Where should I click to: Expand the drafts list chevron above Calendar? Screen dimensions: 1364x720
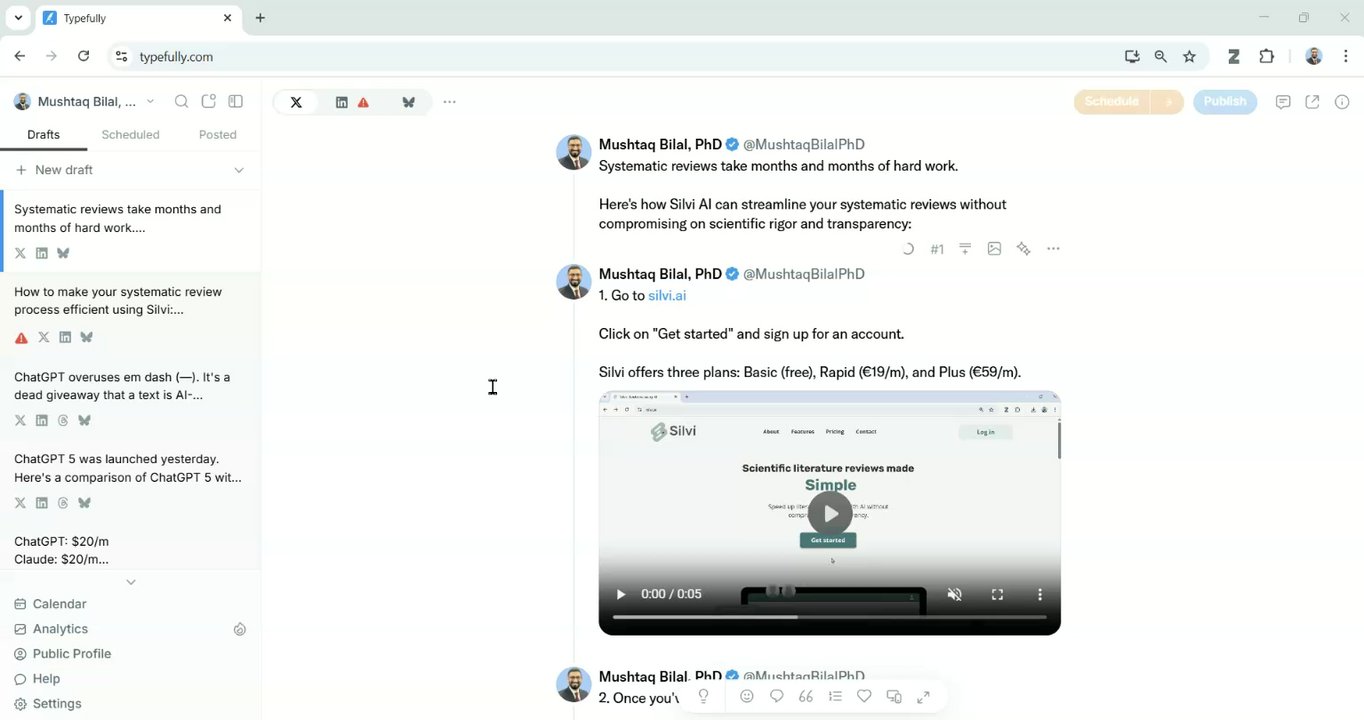[130, 582]
